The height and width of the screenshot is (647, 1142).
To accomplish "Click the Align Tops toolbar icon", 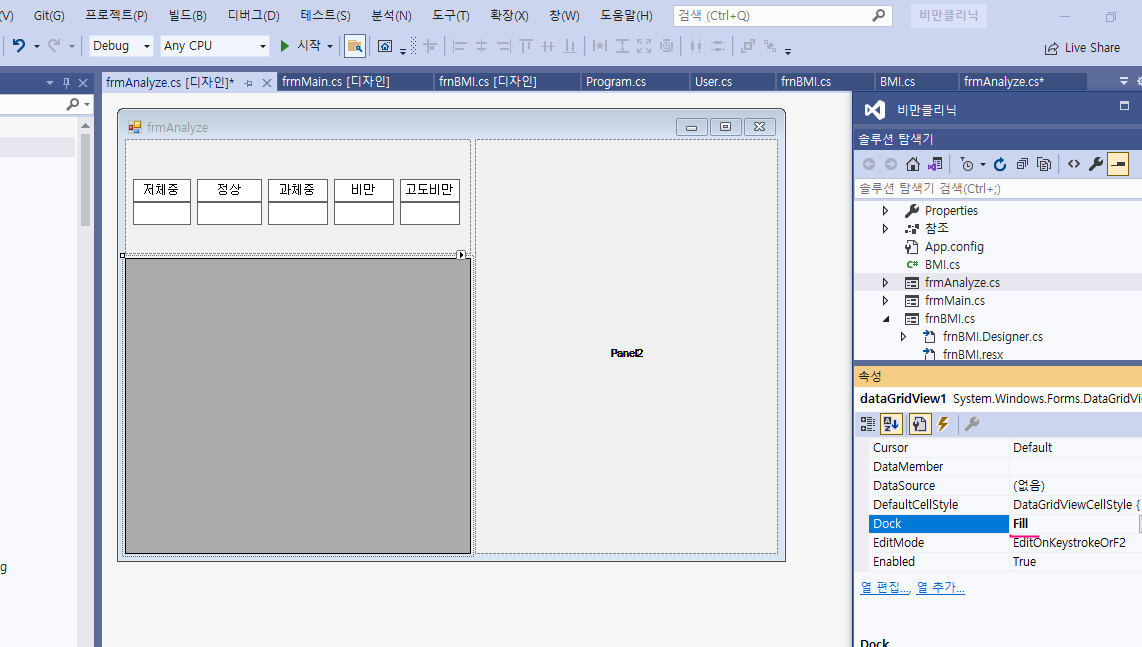I will click(526, 47).
